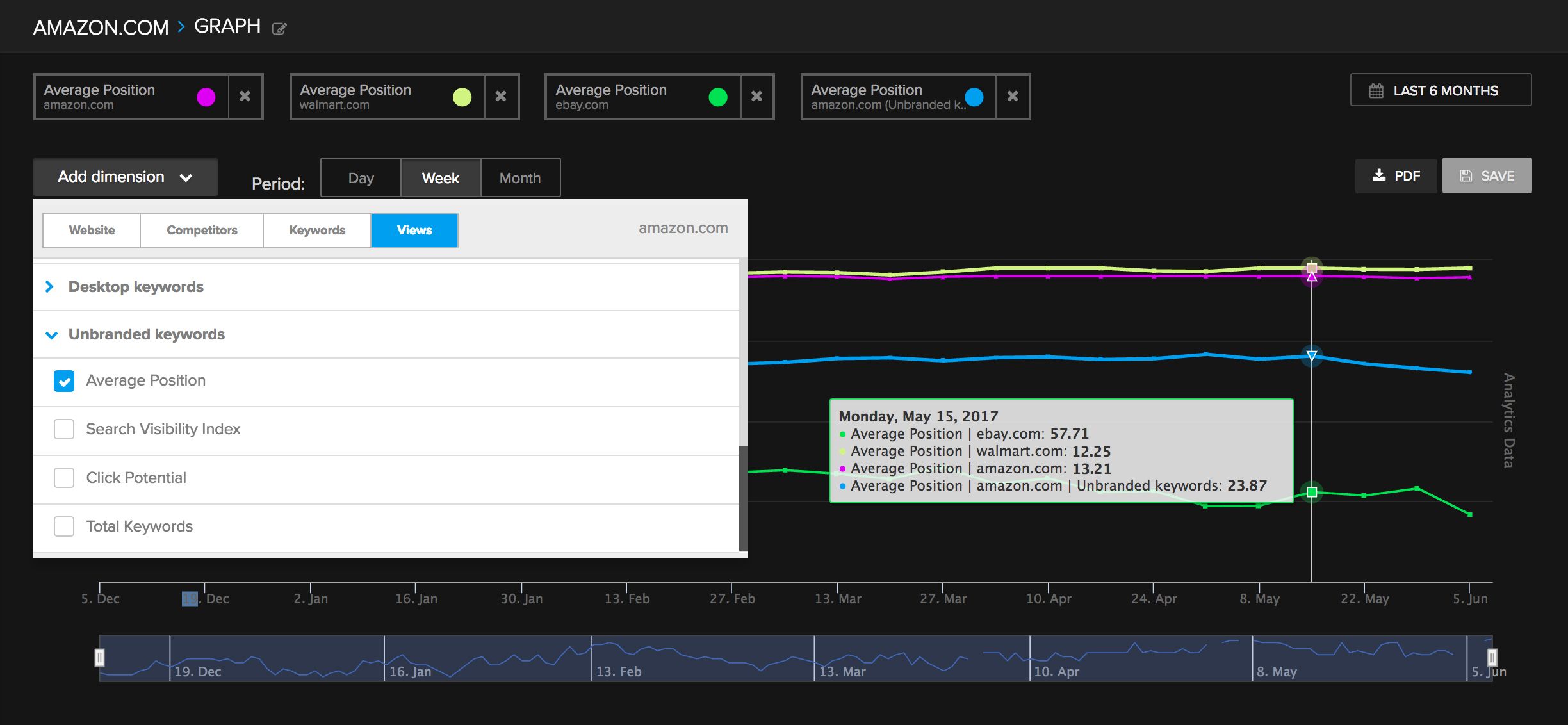
Task: Download the graph as PDF
Action: [1396, 175]
